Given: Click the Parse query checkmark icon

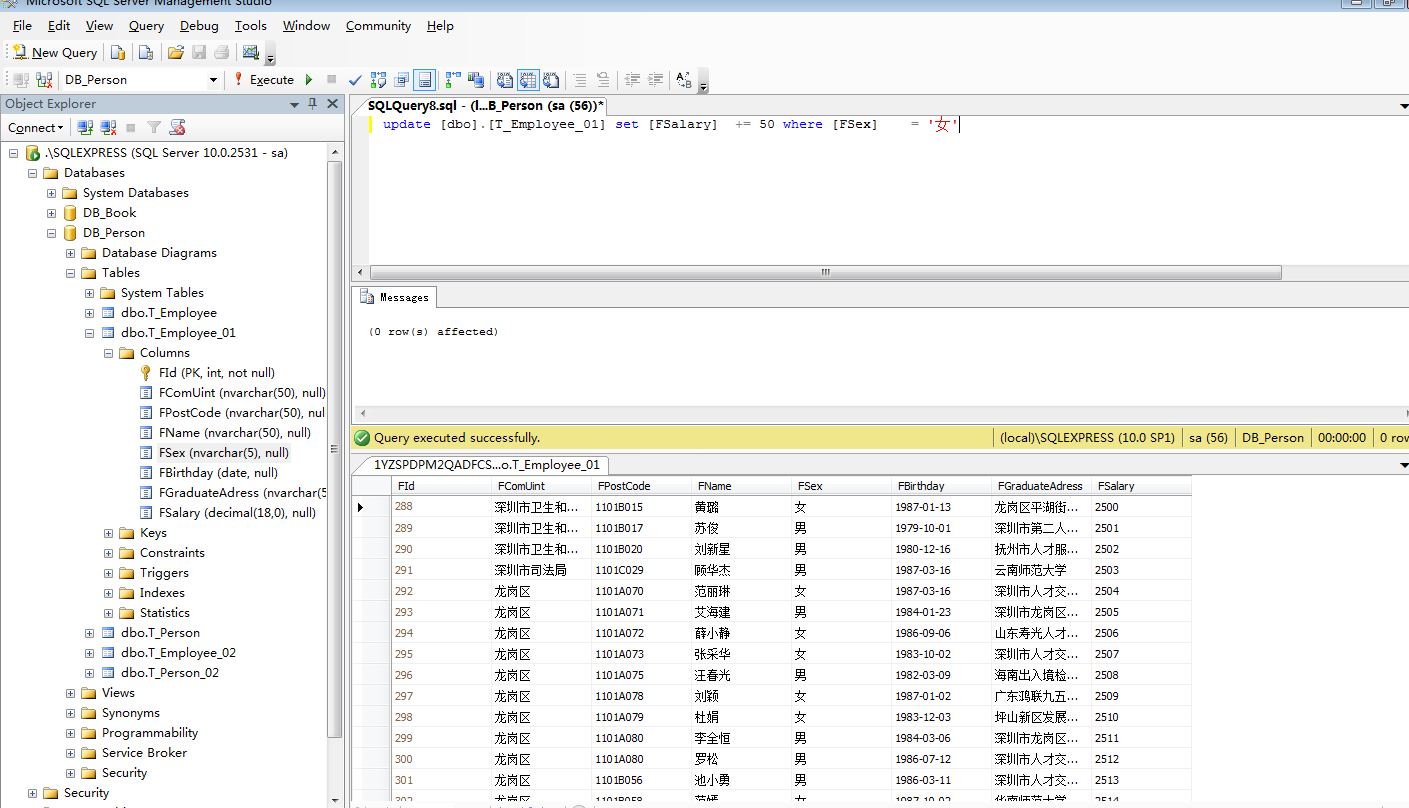Looking at the screenshot, I should click(355, 80).
